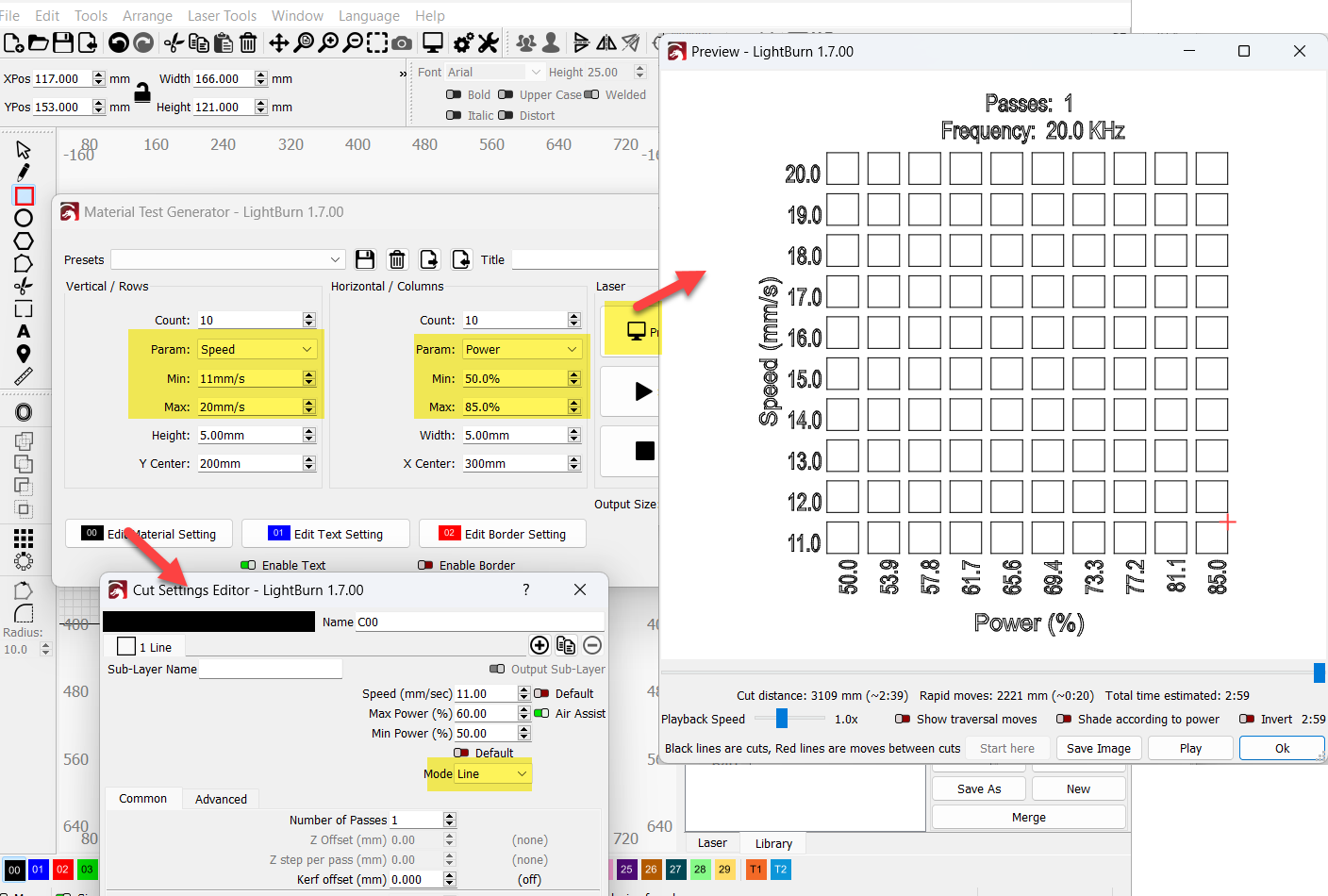Image resolution: width=1328 pixels, height=896 pixels.
Task: Click Speed (mm/sec) spinner arrows
Action: 524,693
